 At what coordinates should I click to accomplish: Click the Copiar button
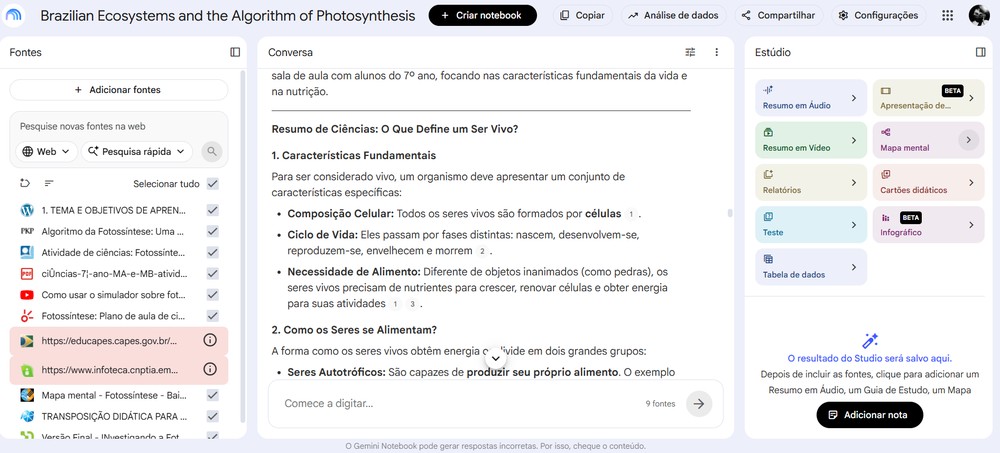(582, 15)
